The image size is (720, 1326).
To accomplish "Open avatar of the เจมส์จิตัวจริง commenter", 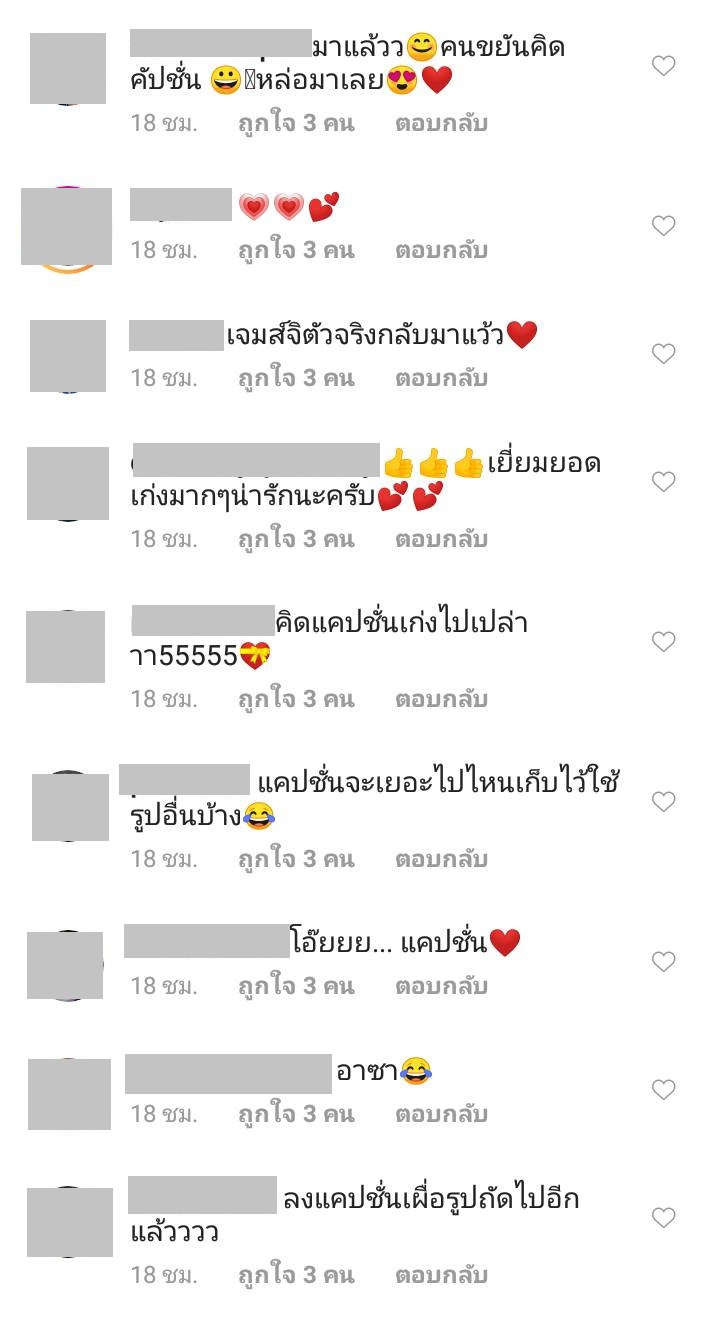I will coord(68,356).
